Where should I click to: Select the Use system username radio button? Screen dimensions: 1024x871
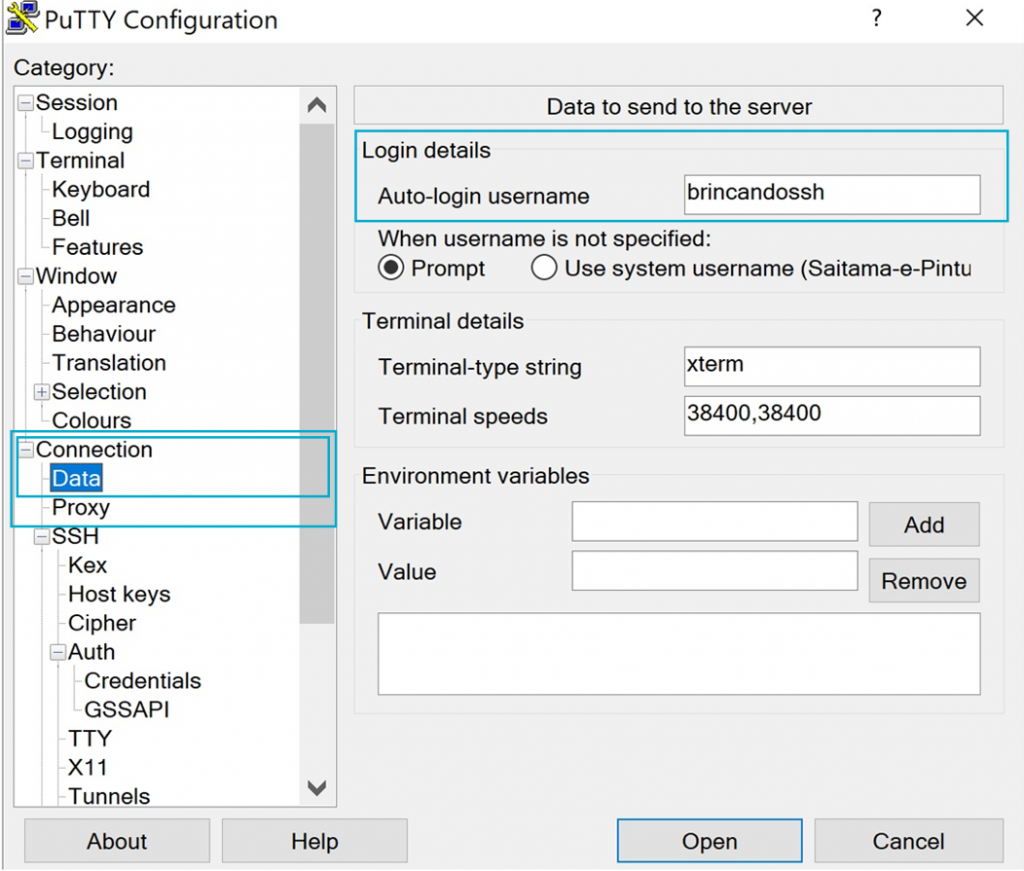pos(544,268)
